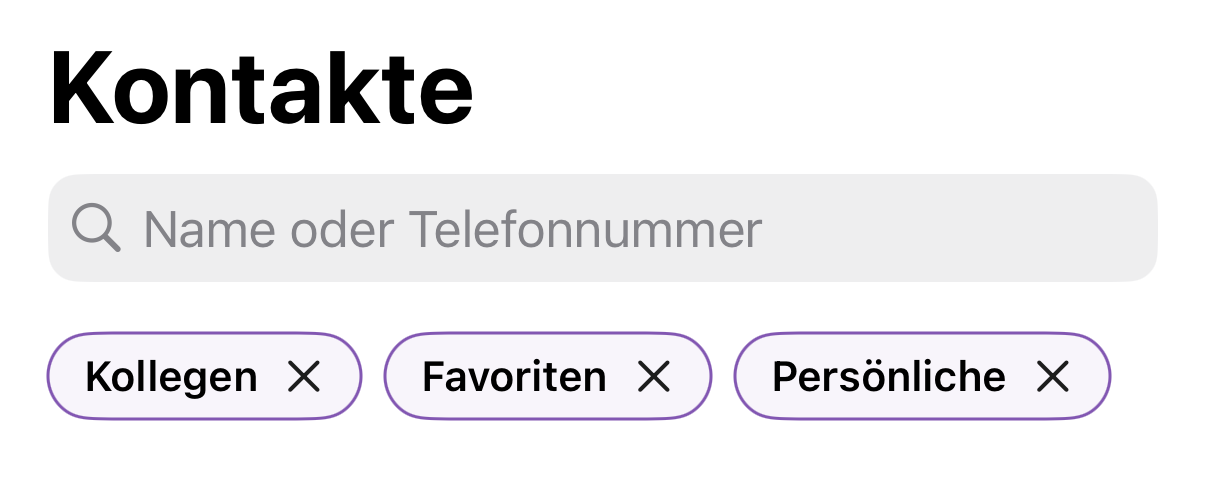Dismiss the Kollegen group filter
1206x489 pixels.
304,377
